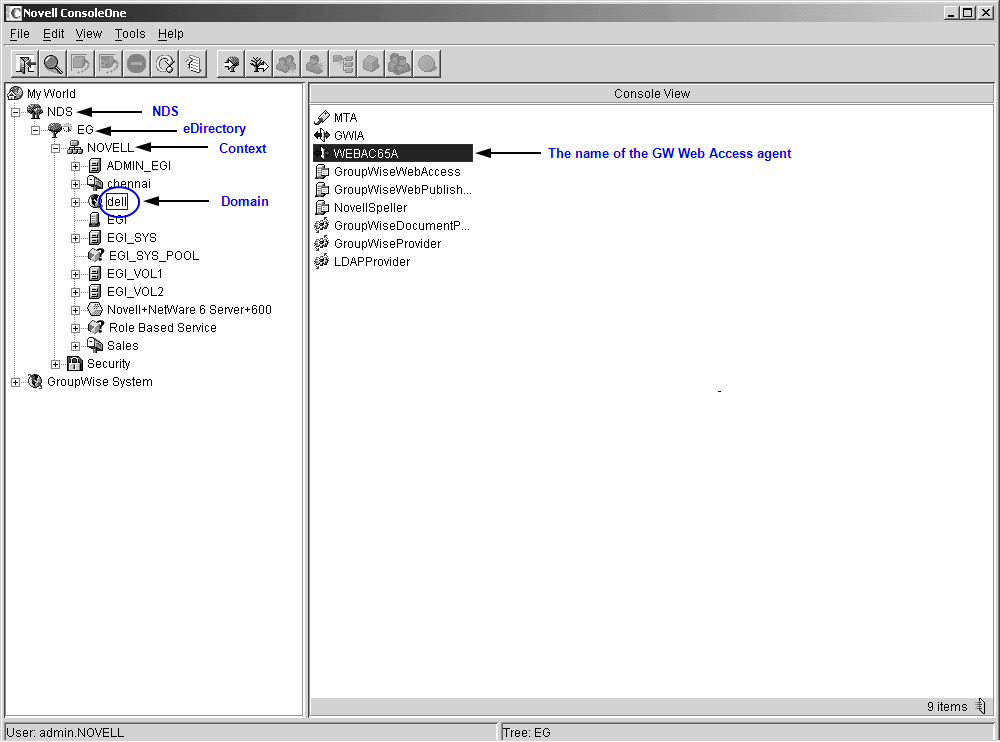Click the New Group toolbar icon

click(x=287, y=64)
